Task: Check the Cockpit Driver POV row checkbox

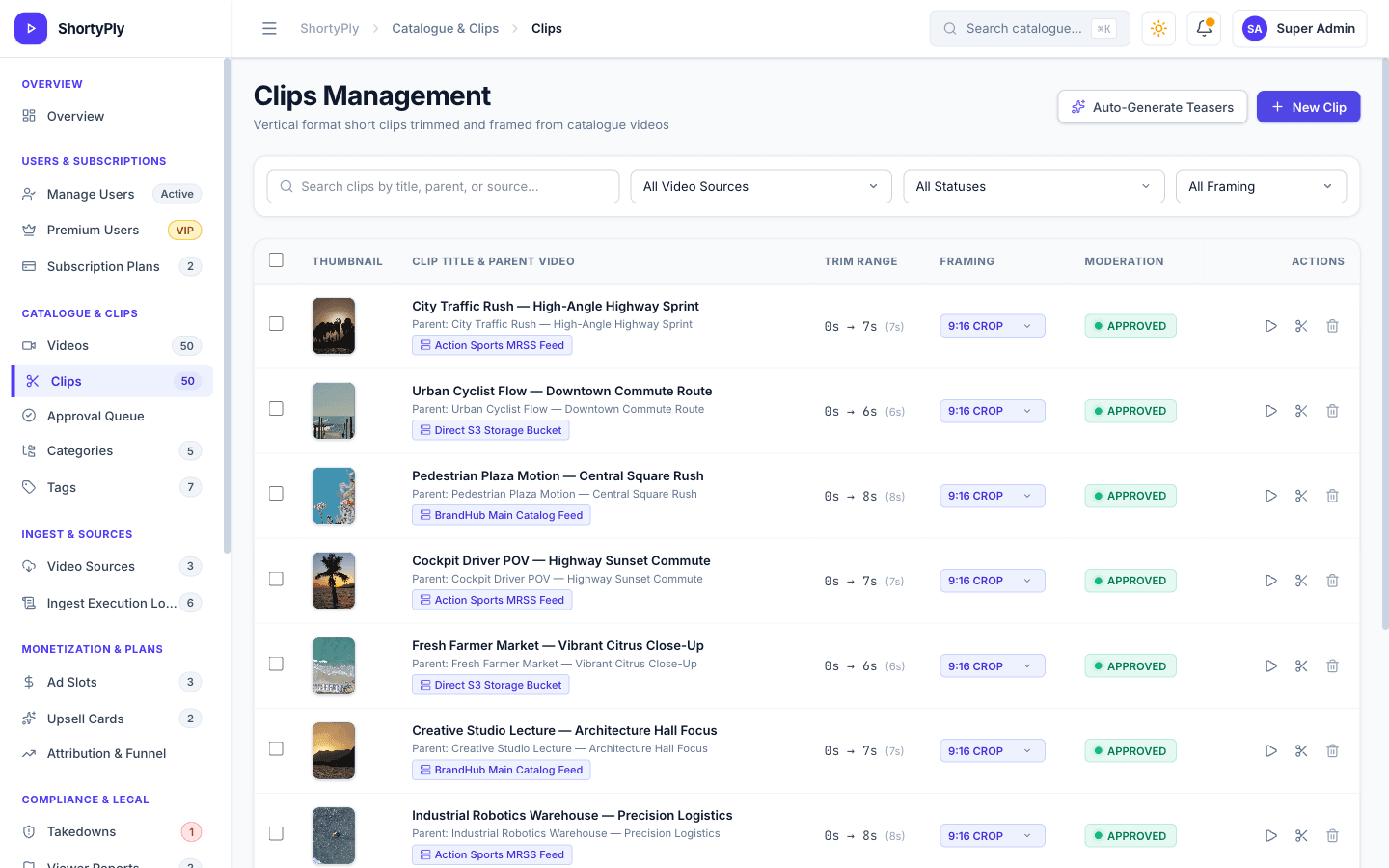Action: (x=276, y=579)
